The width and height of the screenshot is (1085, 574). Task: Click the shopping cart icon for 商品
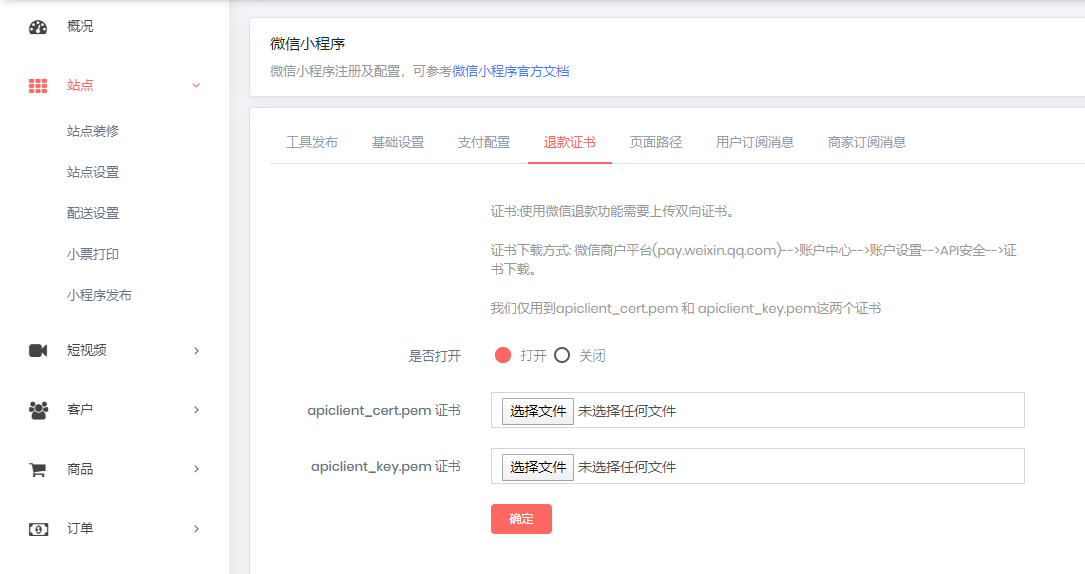coord(38,469)
